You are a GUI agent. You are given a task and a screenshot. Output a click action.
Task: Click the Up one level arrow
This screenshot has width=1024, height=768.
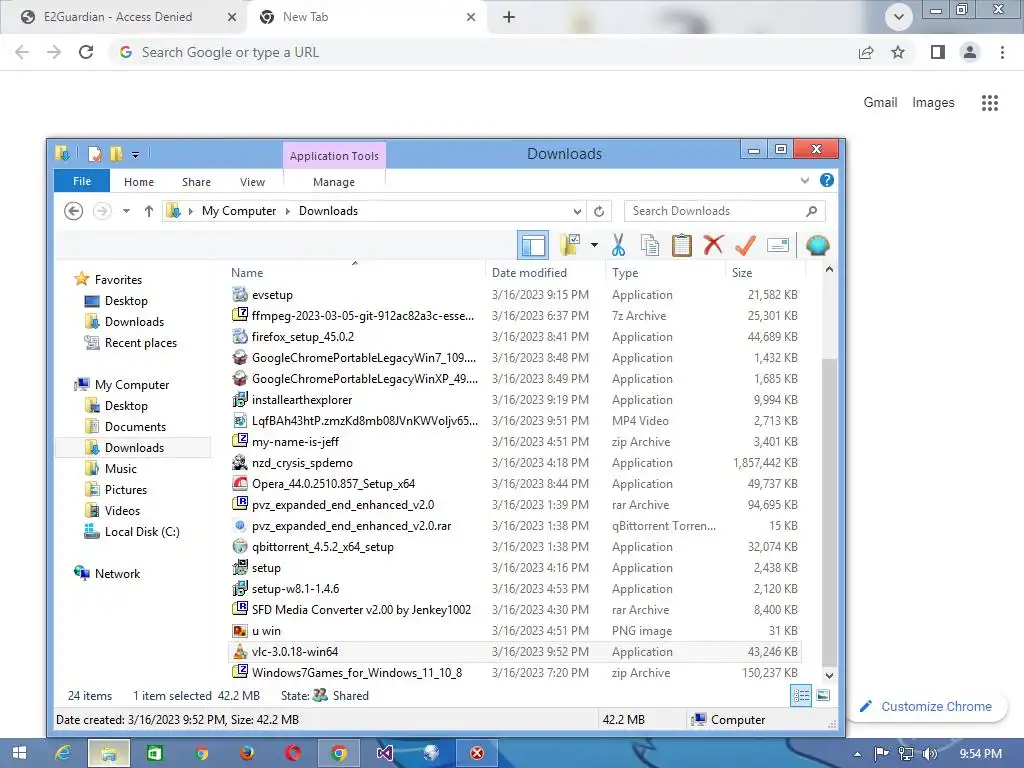coord(149,211)
